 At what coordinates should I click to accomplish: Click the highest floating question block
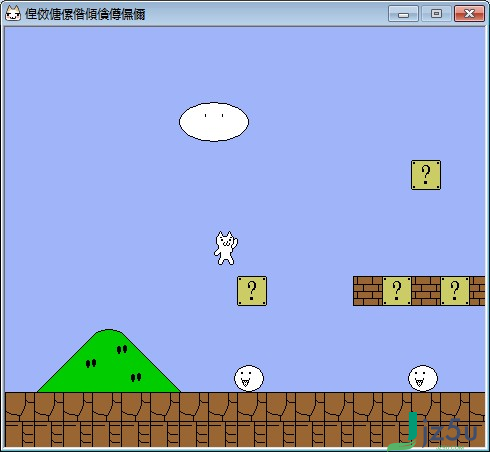coord(426,175)
